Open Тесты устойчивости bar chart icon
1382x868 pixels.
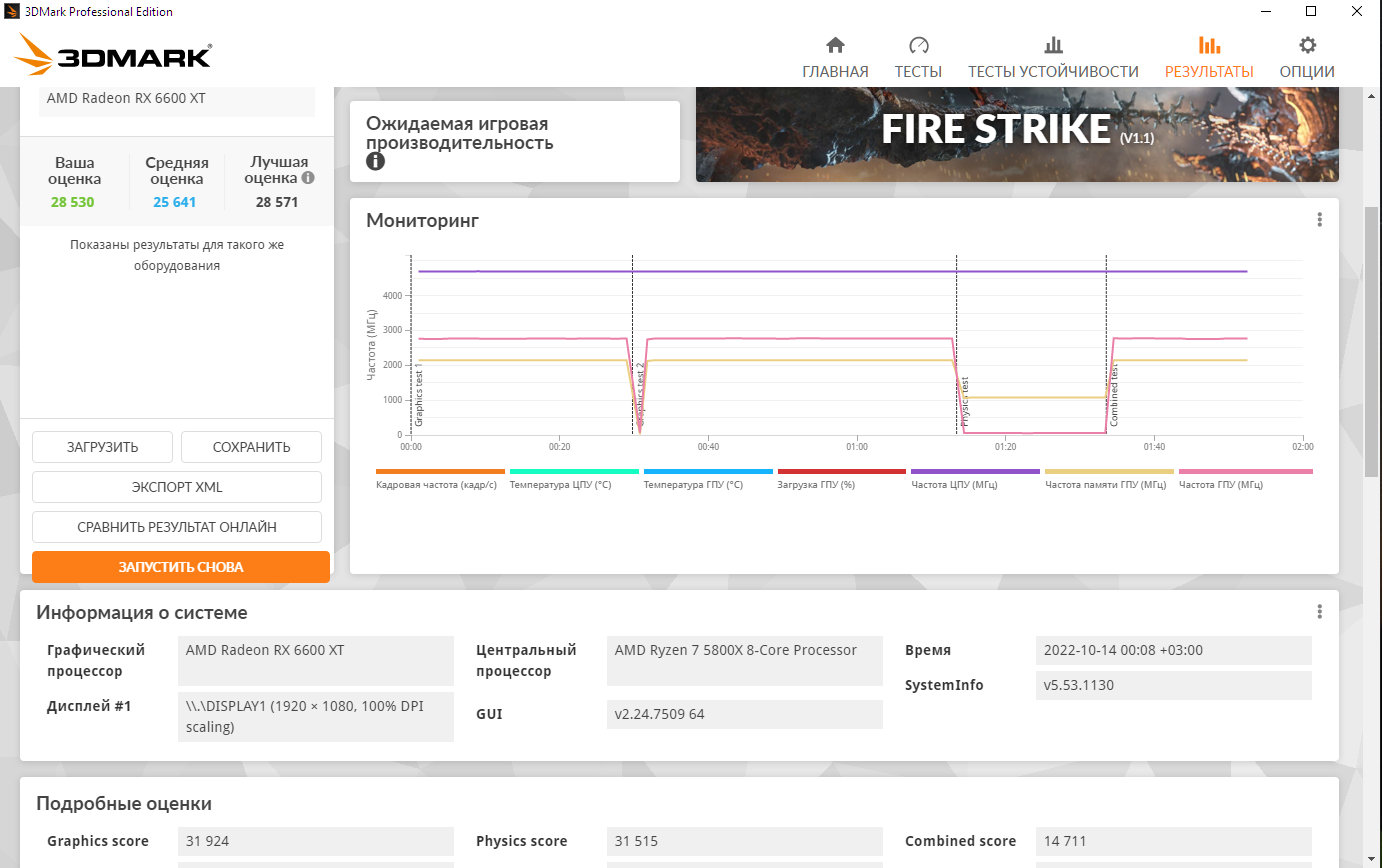click(x=1053, y=45)
